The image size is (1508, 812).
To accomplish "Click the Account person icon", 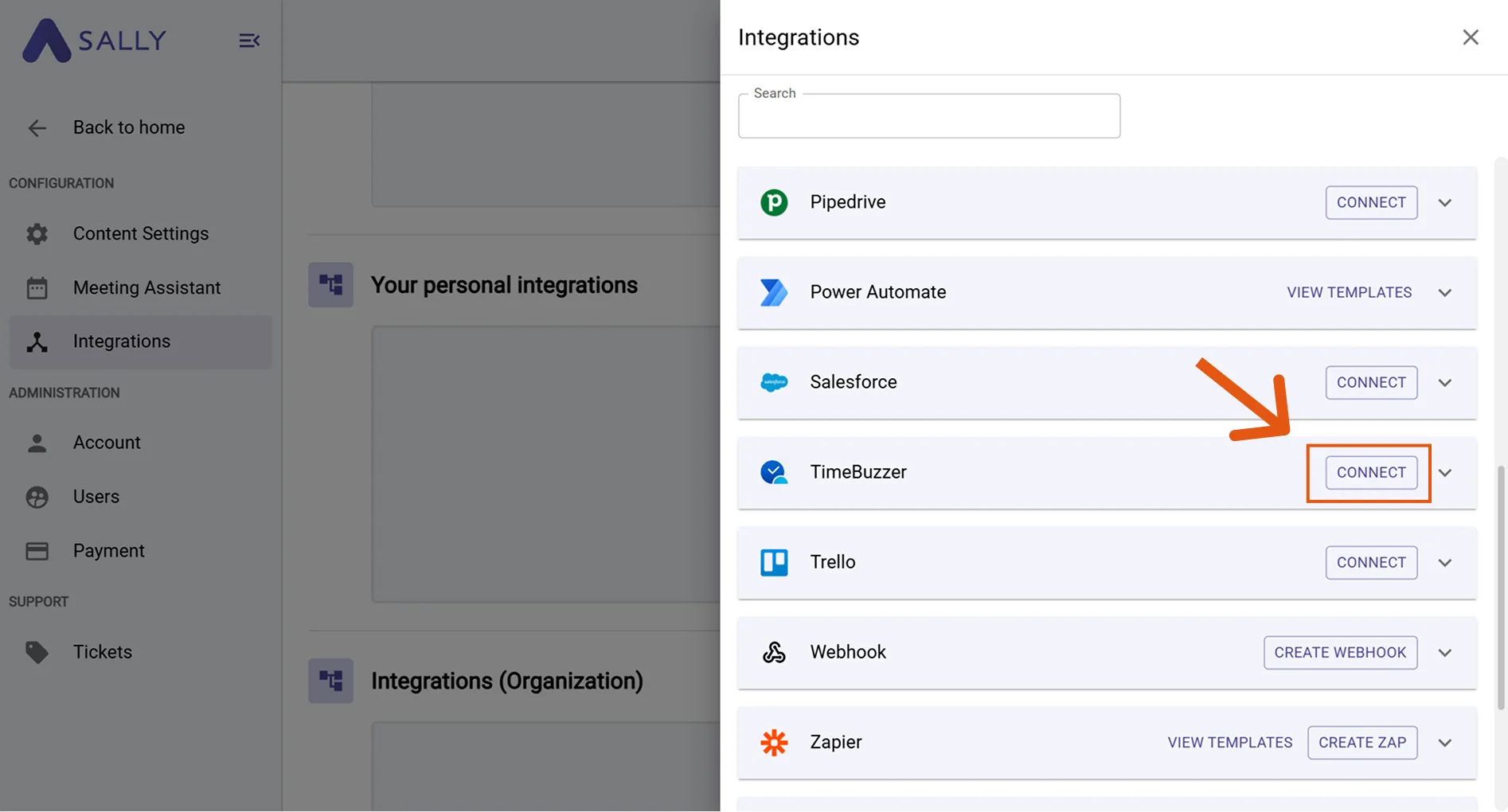I will point(37,443).
